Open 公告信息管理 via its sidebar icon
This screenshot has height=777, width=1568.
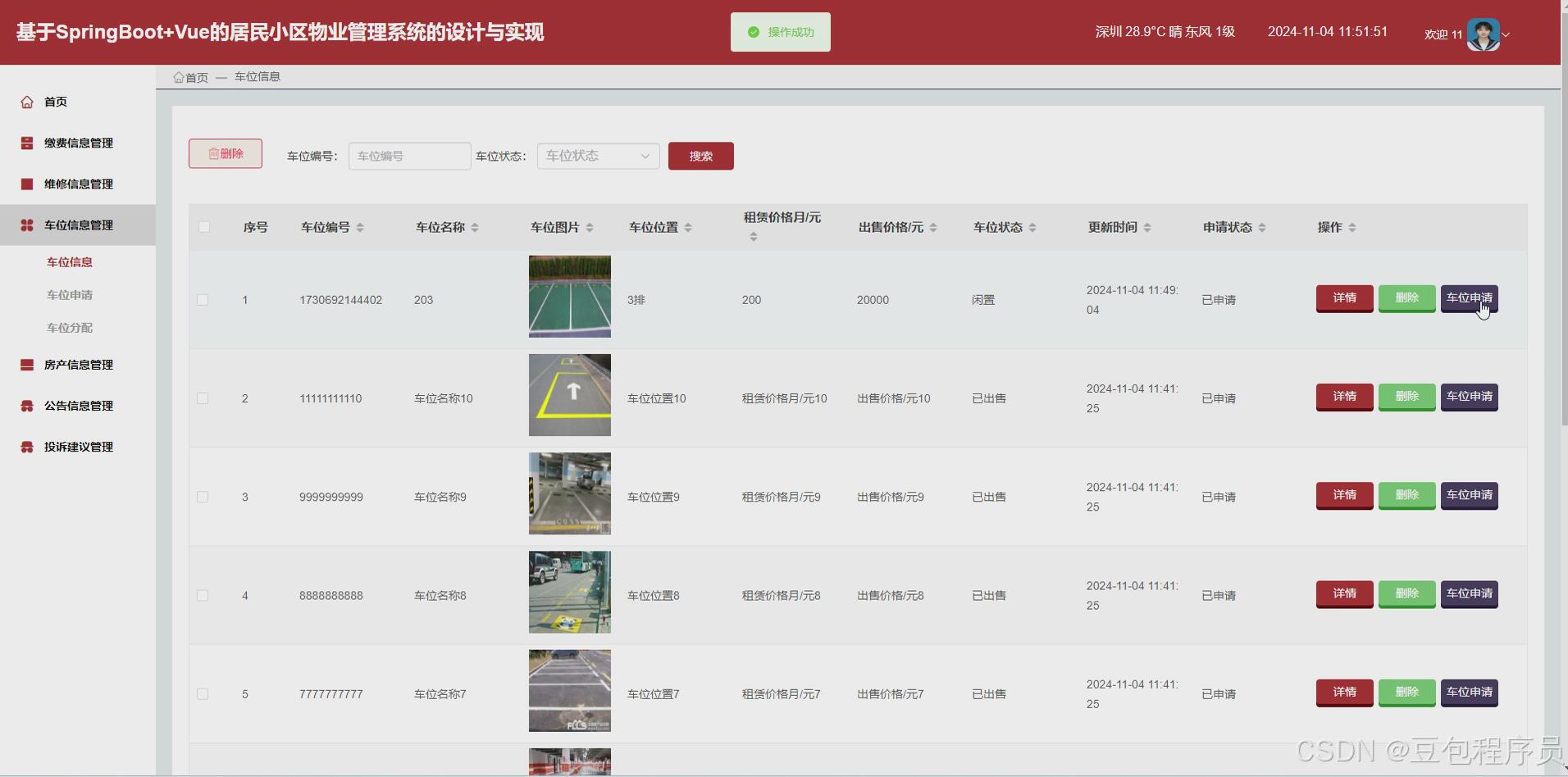coord(25,406)
